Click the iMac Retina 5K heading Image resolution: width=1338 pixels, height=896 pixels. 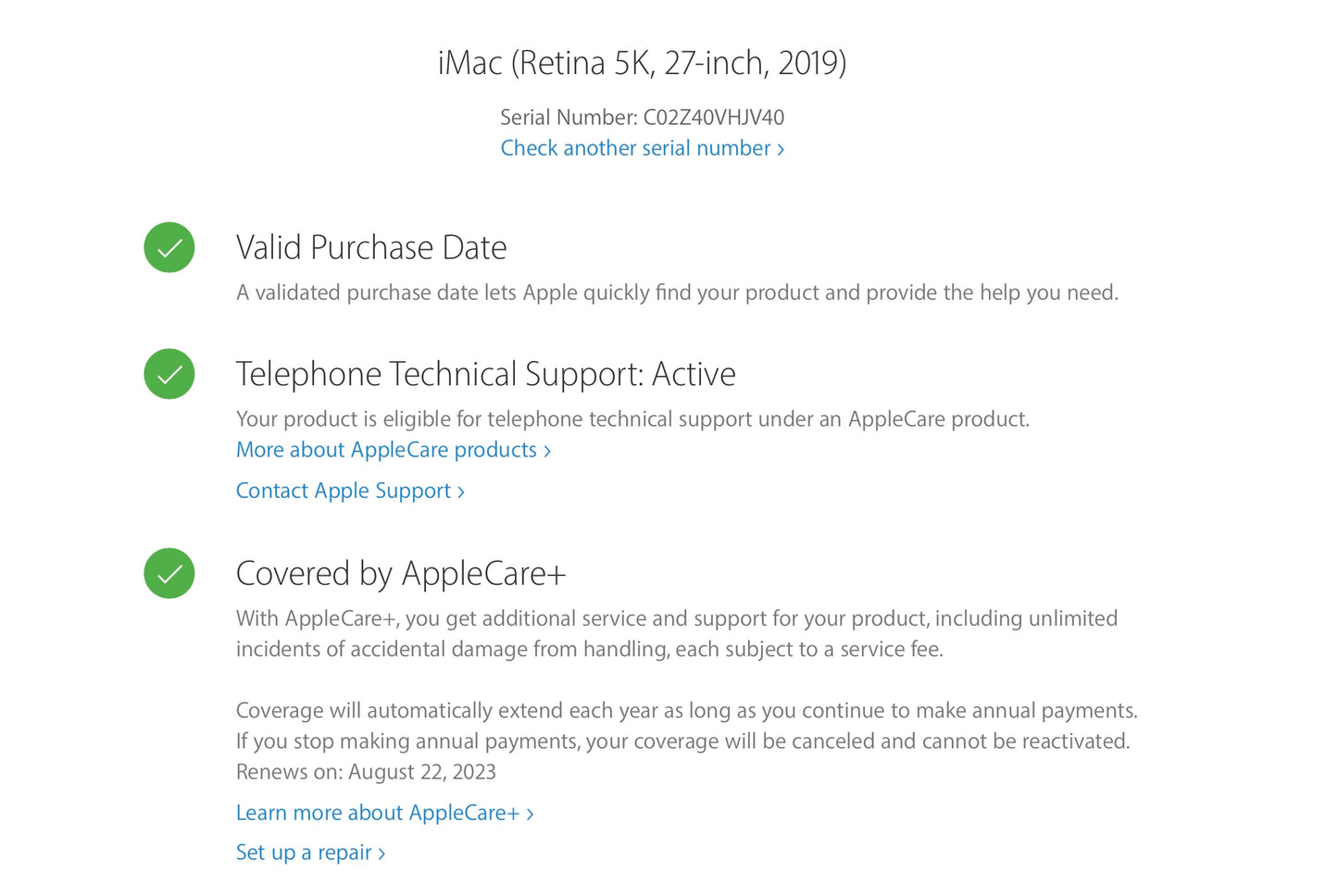pos(643,63)
